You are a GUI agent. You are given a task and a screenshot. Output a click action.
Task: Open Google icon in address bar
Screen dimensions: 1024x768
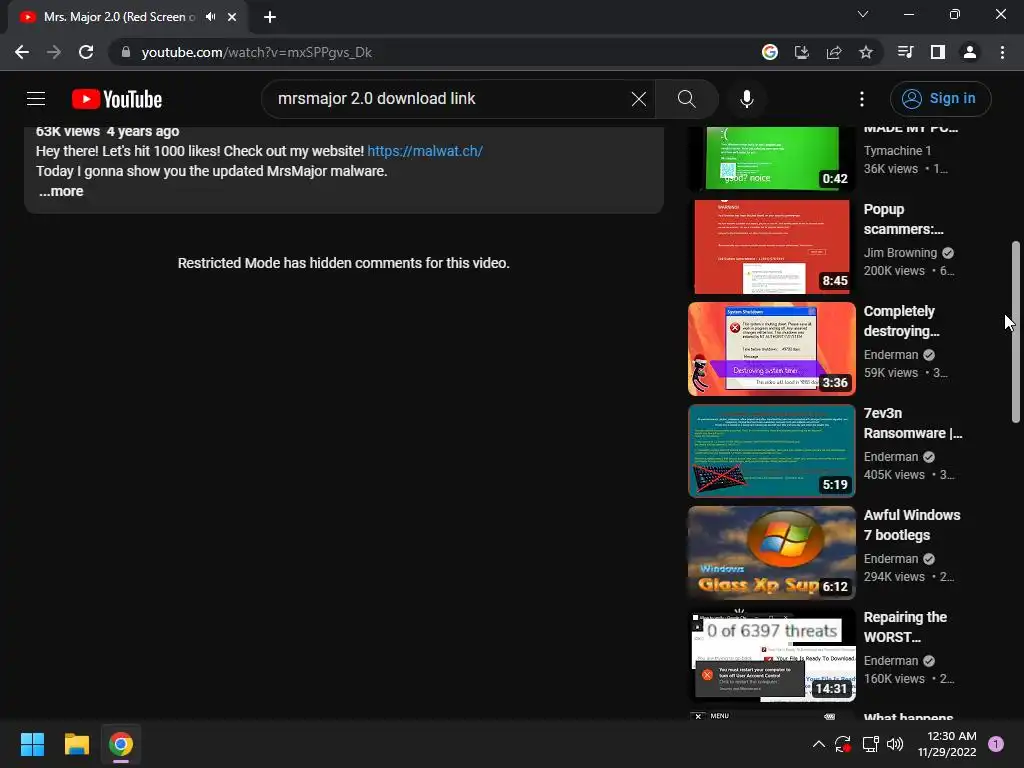[769, 52]
